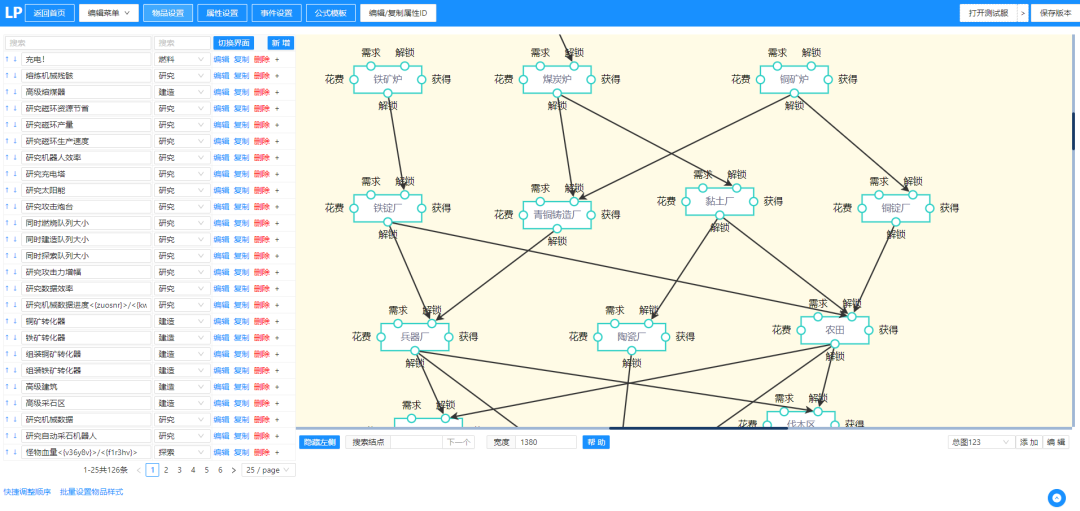1080x511 pixels.
Task: Open type dropdown for 研究数据效率 row
Action: pos(182,289)
